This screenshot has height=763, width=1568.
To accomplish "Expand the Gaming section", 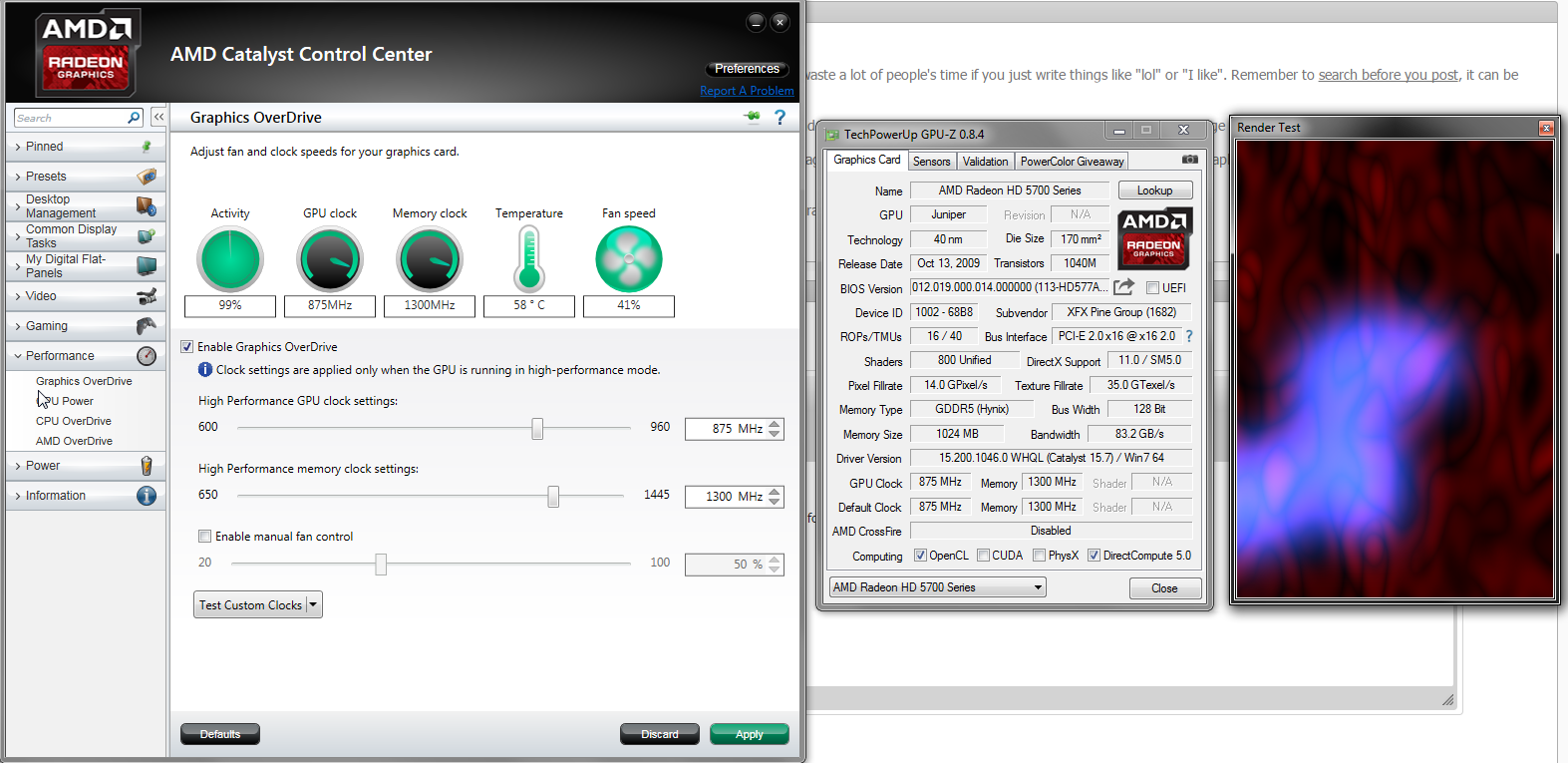I will point(18,326).
